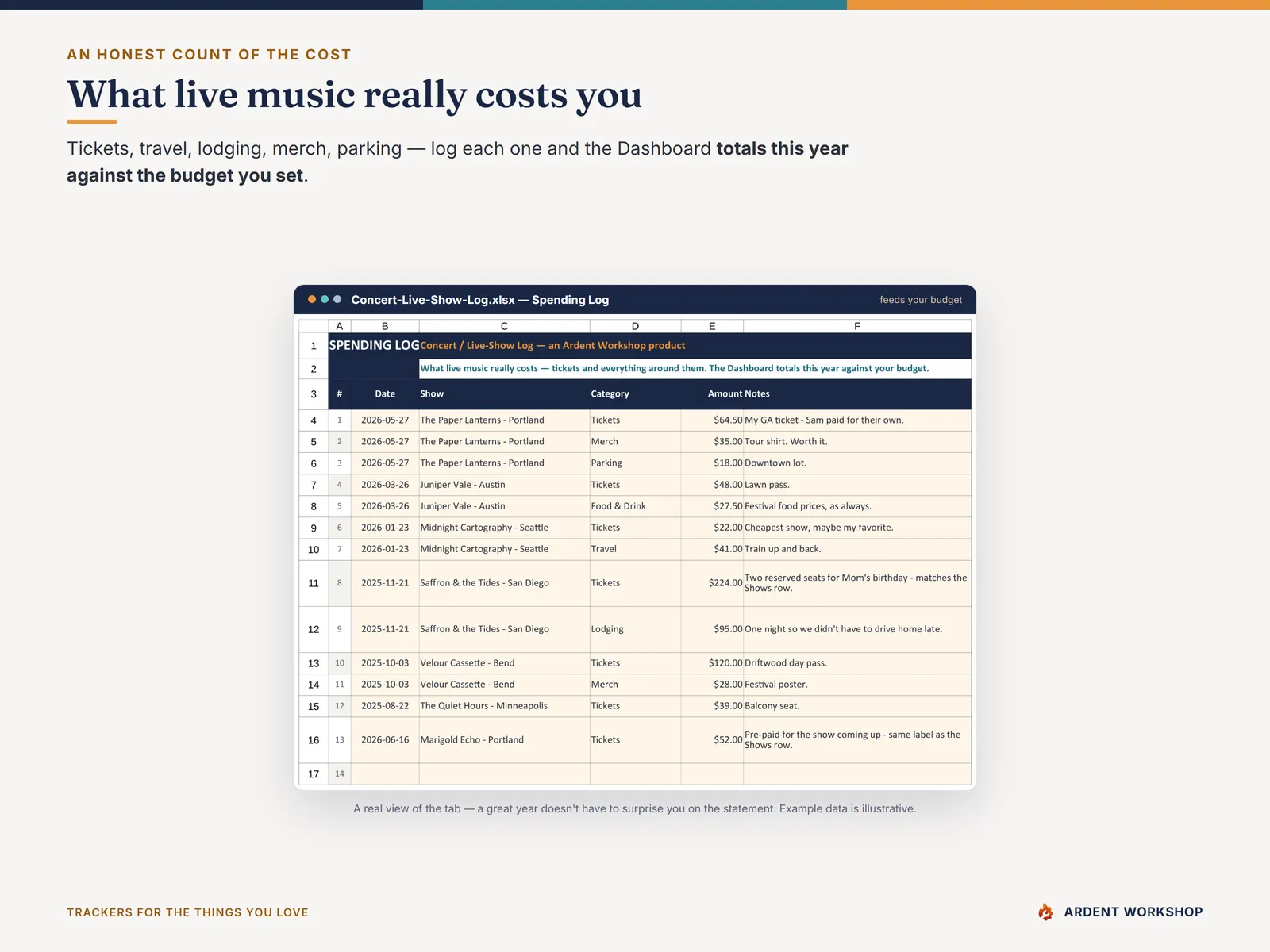This screenshot has width=1270, height=952.
Task: Click the 'A real view of the tab' caption
Action: 635,809
